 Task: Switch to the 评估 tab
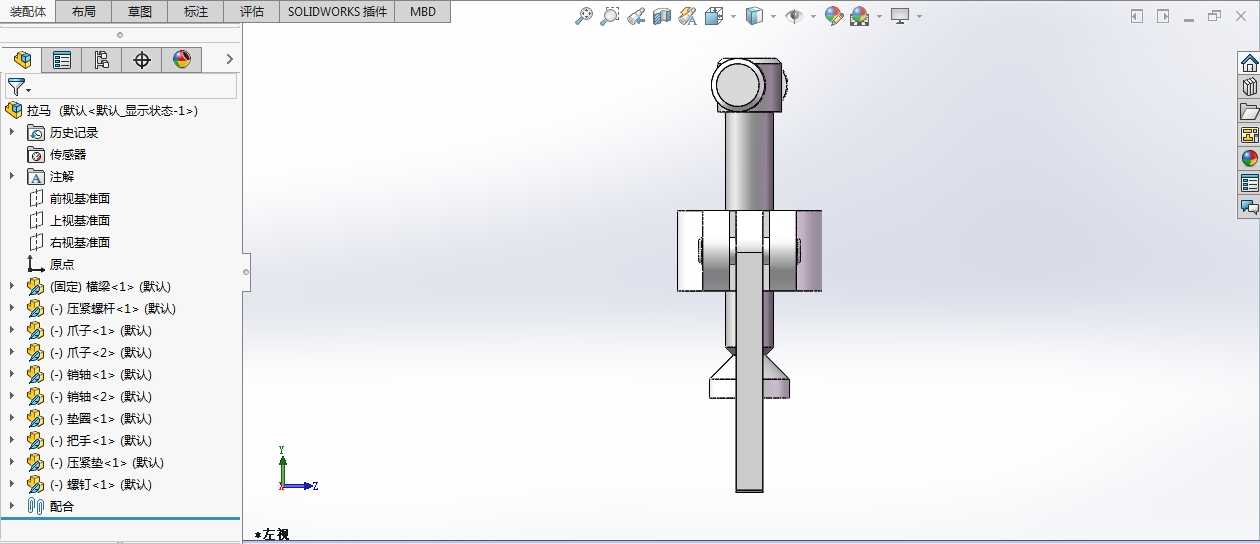coord(252,12)
